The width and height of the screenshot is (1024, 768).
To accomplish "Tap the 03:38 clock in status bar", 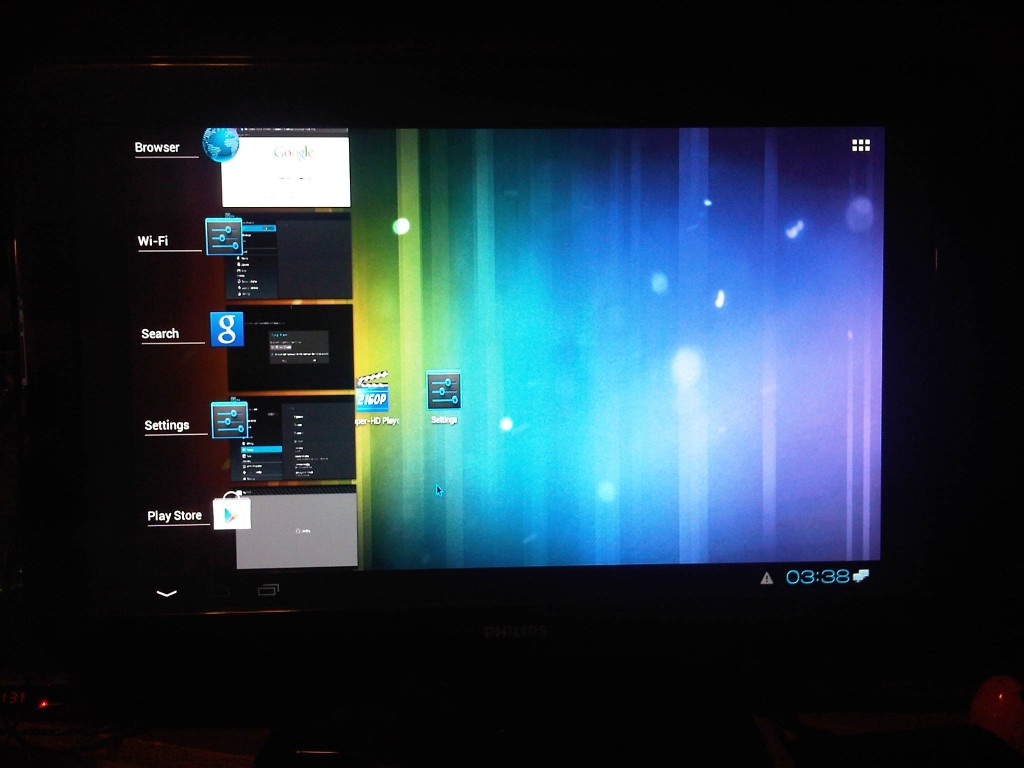I will [818, 577].
